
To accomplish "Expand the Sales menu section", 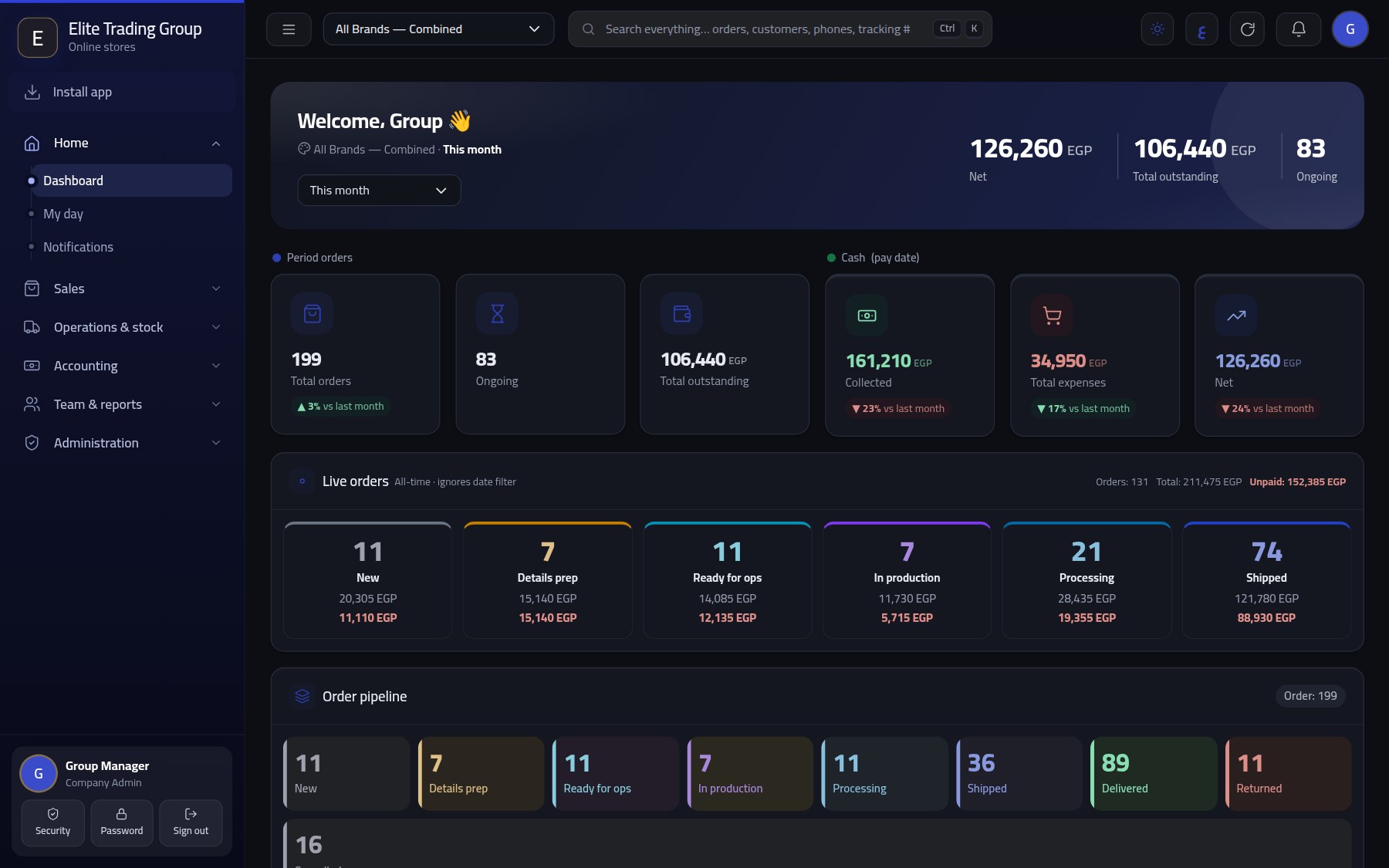I will click(123, 289).
